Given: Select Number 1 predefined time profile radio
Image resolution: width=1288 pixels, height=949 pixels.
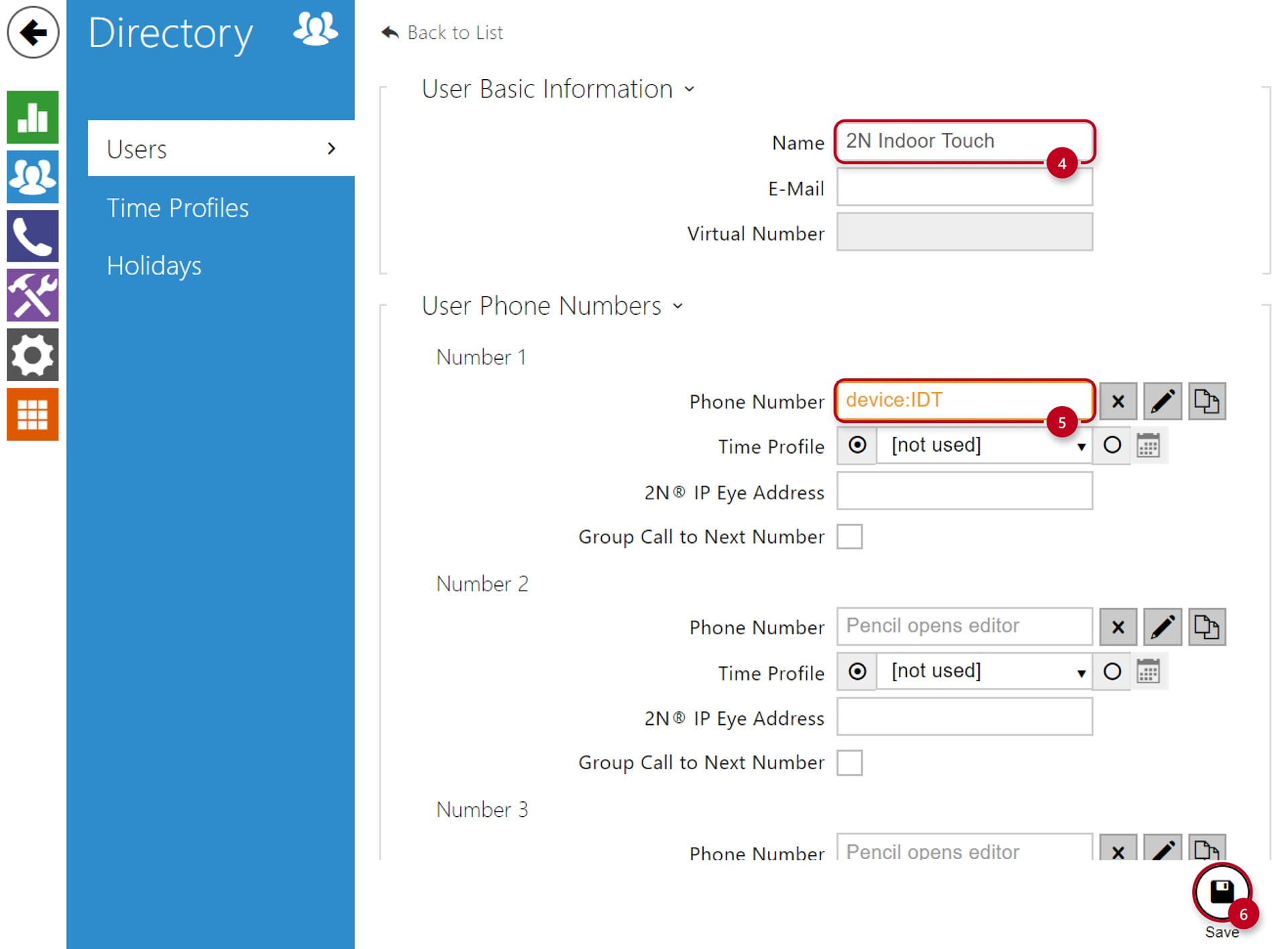Looking at the screenshot, I should click(857, 445).
